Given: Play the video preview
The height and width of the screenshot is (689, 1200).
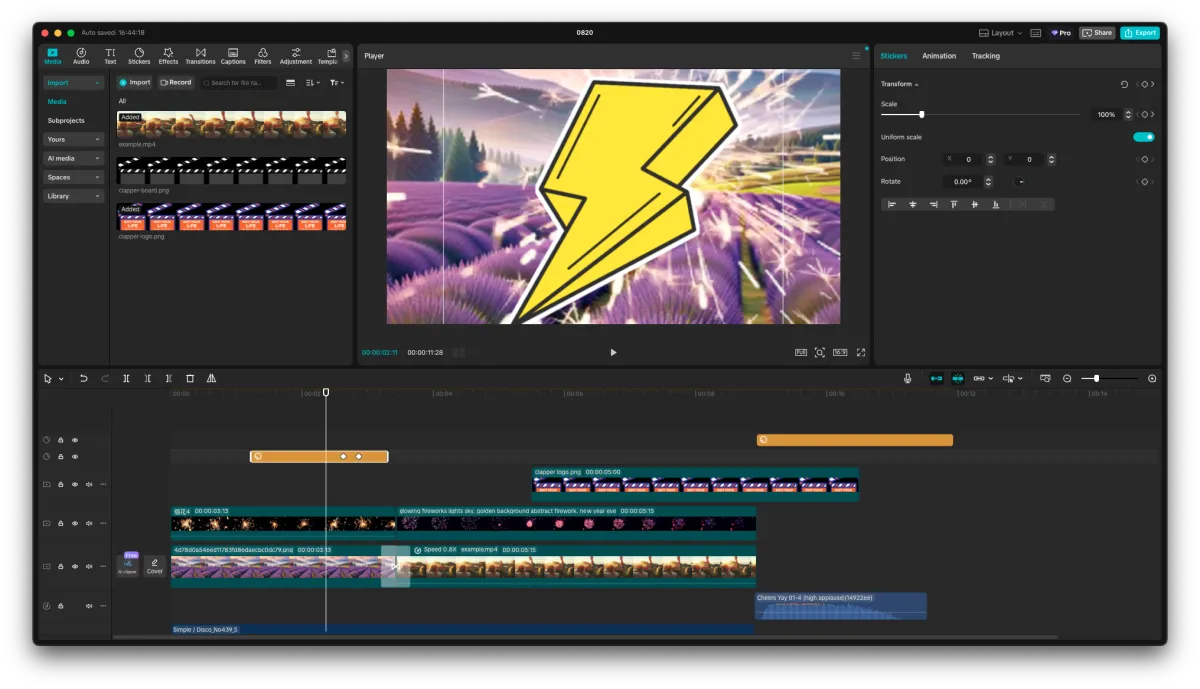Looking at the screenshot, I should click(613, 352).
